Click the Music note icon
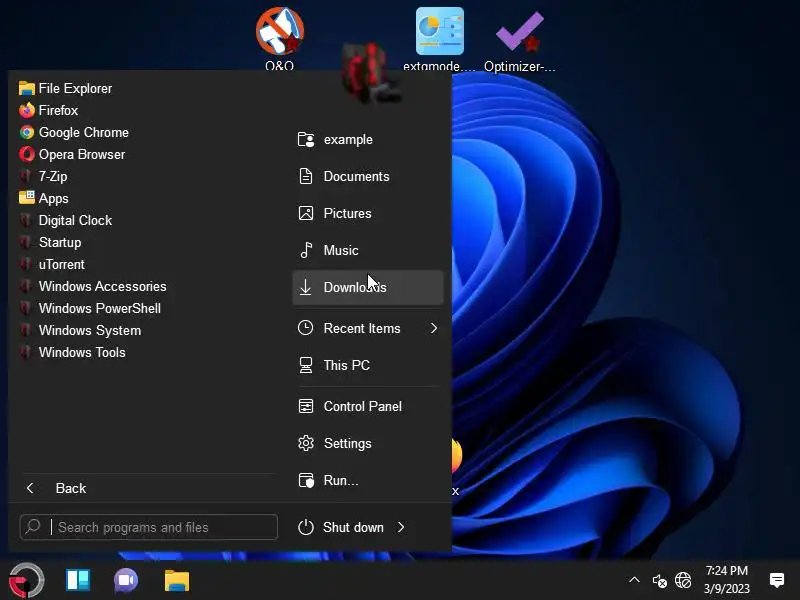 click(306, 250)
